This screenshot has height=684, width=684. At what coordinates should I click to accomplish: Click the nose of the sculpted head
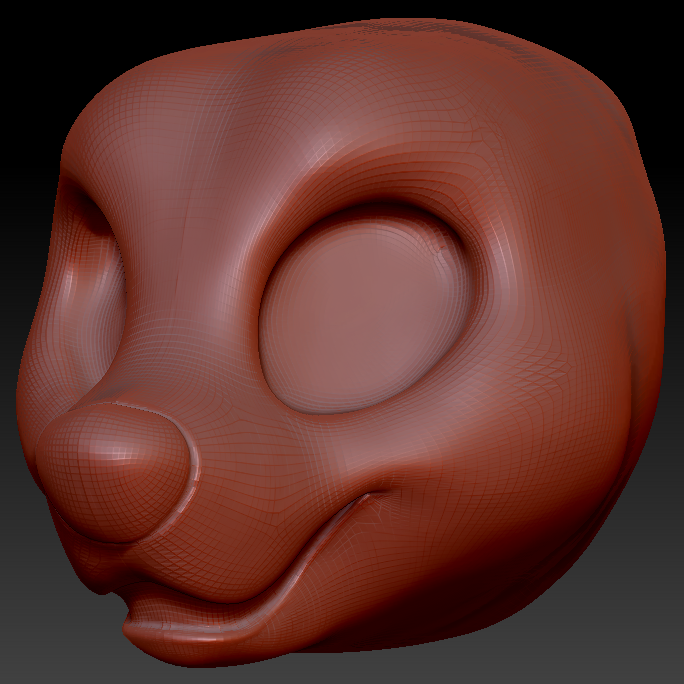click(116, 472)
